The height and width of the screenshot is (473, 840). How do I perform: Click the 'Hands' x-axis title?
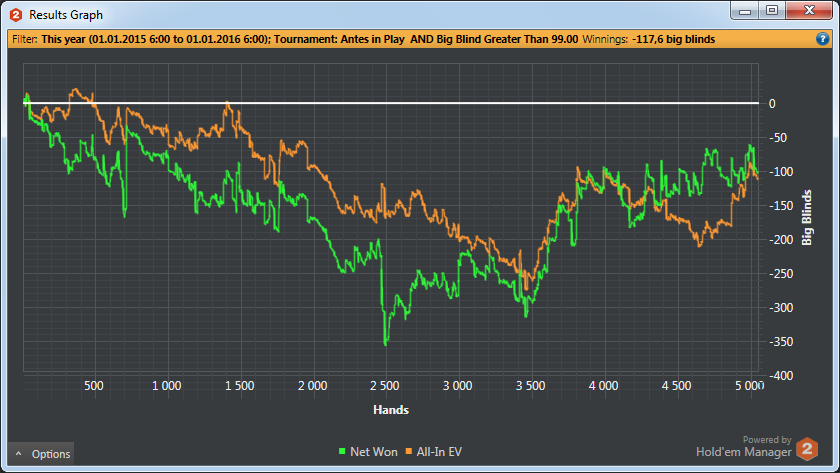(390, 409)
